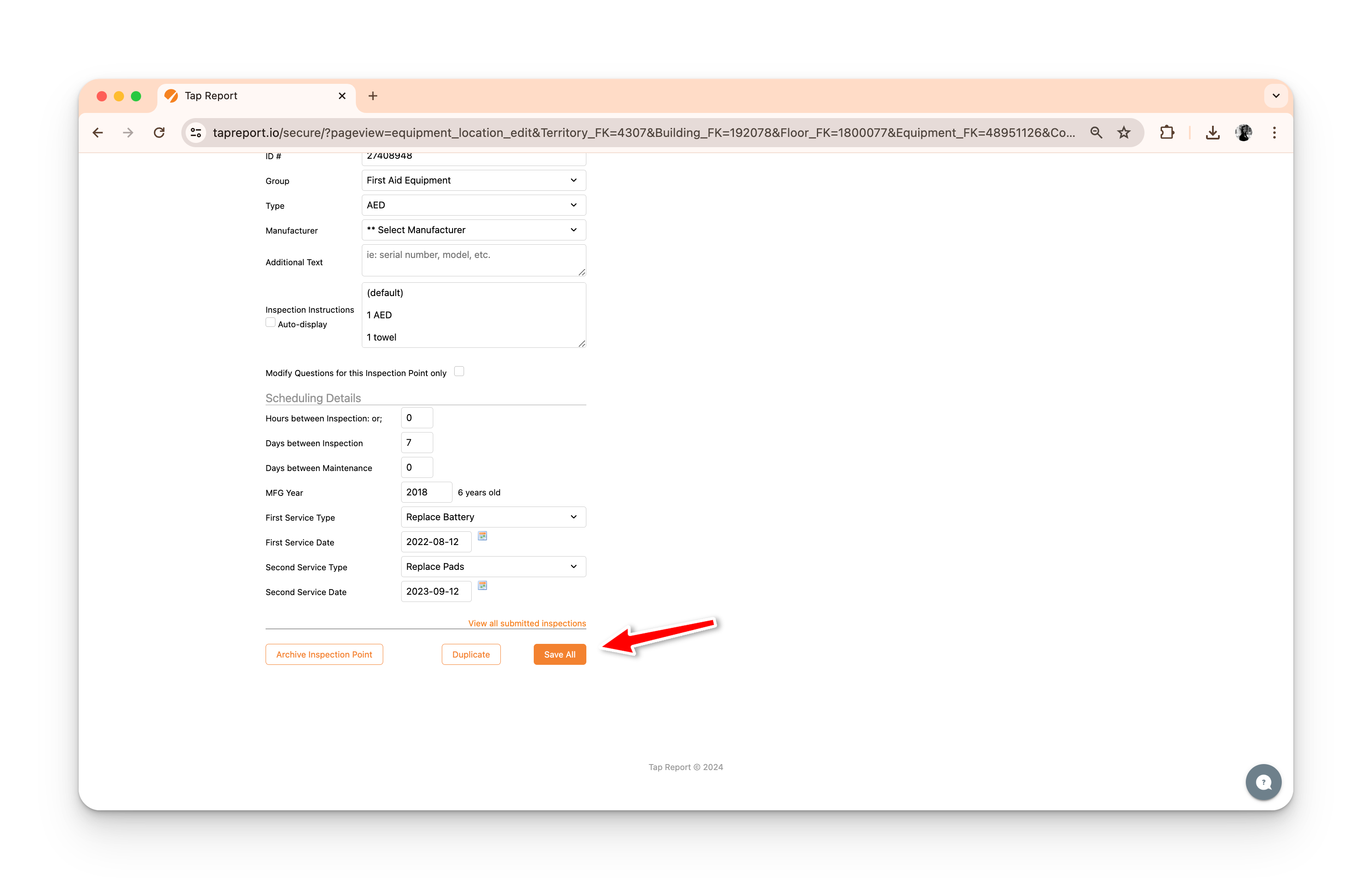The width and height of the screenshot is (1372, 889).
Task: Expand the Group dropdown
Action: (x=473, y=181)
